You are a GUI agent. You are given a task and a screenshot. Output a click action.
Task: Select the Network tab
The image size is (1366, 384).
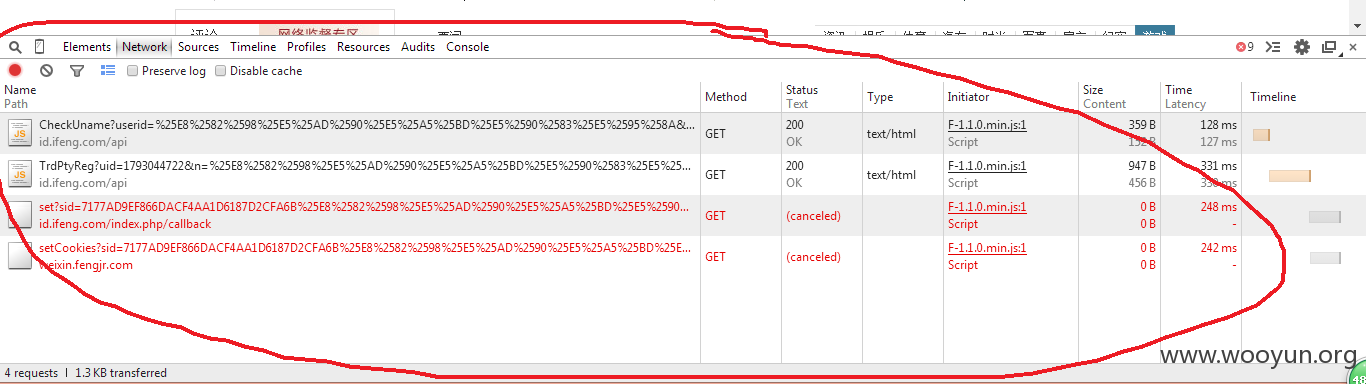coord(145,47)
